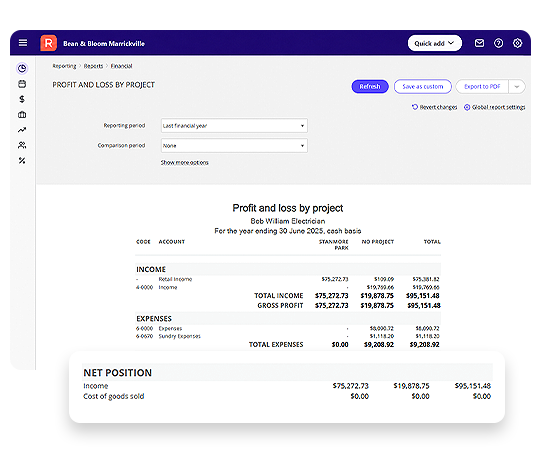Viewport: 541px width, 450px height.
Task: Click the Refresh button
Action: 370,87
